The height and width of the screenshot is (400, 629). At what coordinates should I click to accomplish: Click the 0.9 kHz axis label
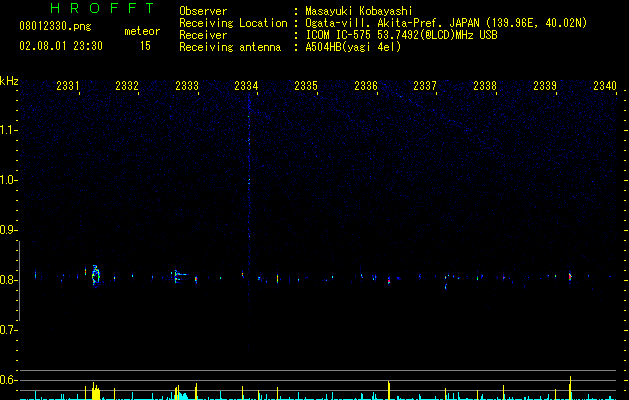[8, 230]
